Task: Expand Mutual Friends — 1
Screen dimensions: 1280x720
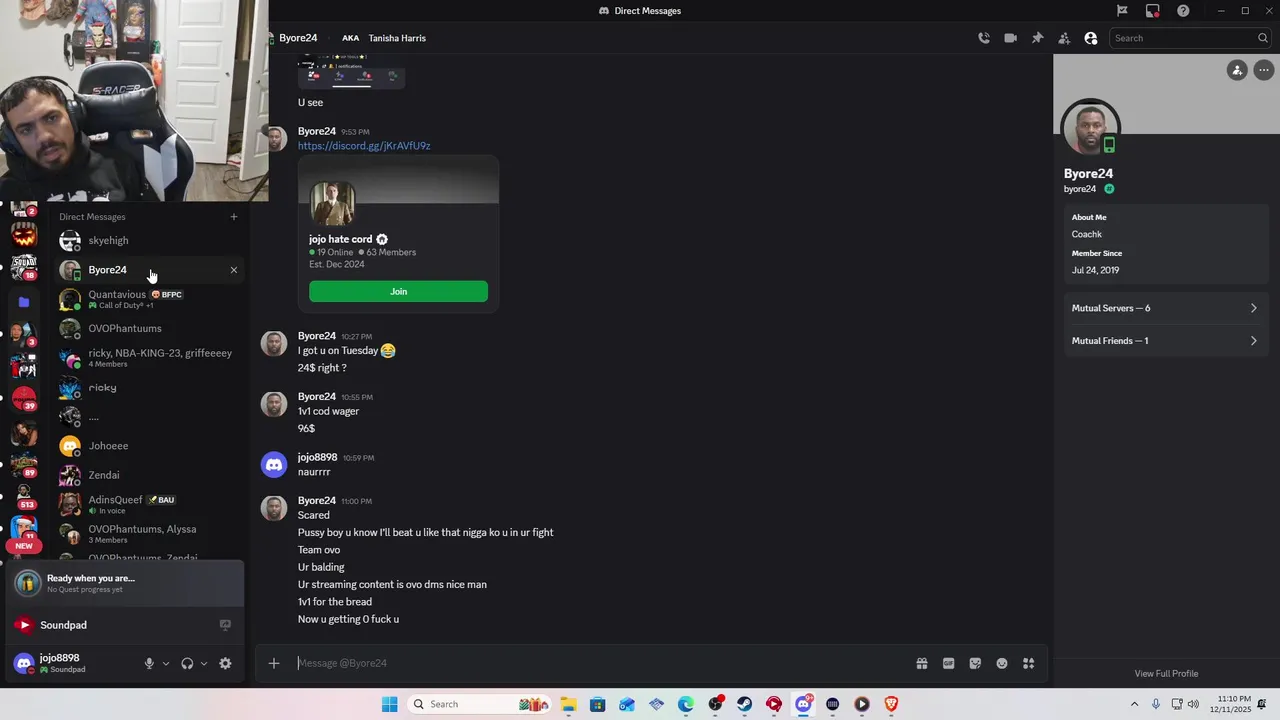Action: (x=1165, y=341)
